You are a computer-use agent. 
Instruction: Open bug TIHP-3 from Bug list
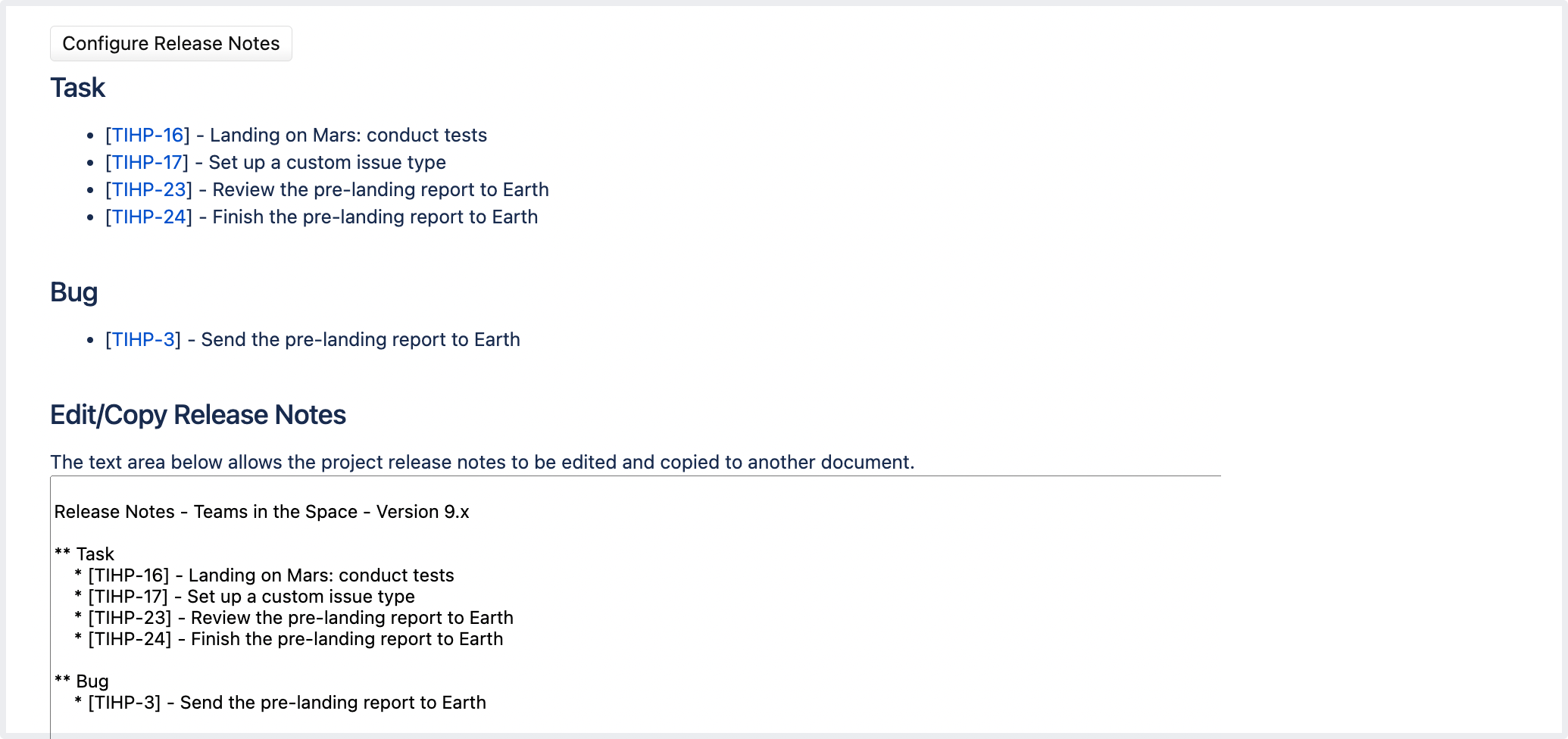(142, 339)
